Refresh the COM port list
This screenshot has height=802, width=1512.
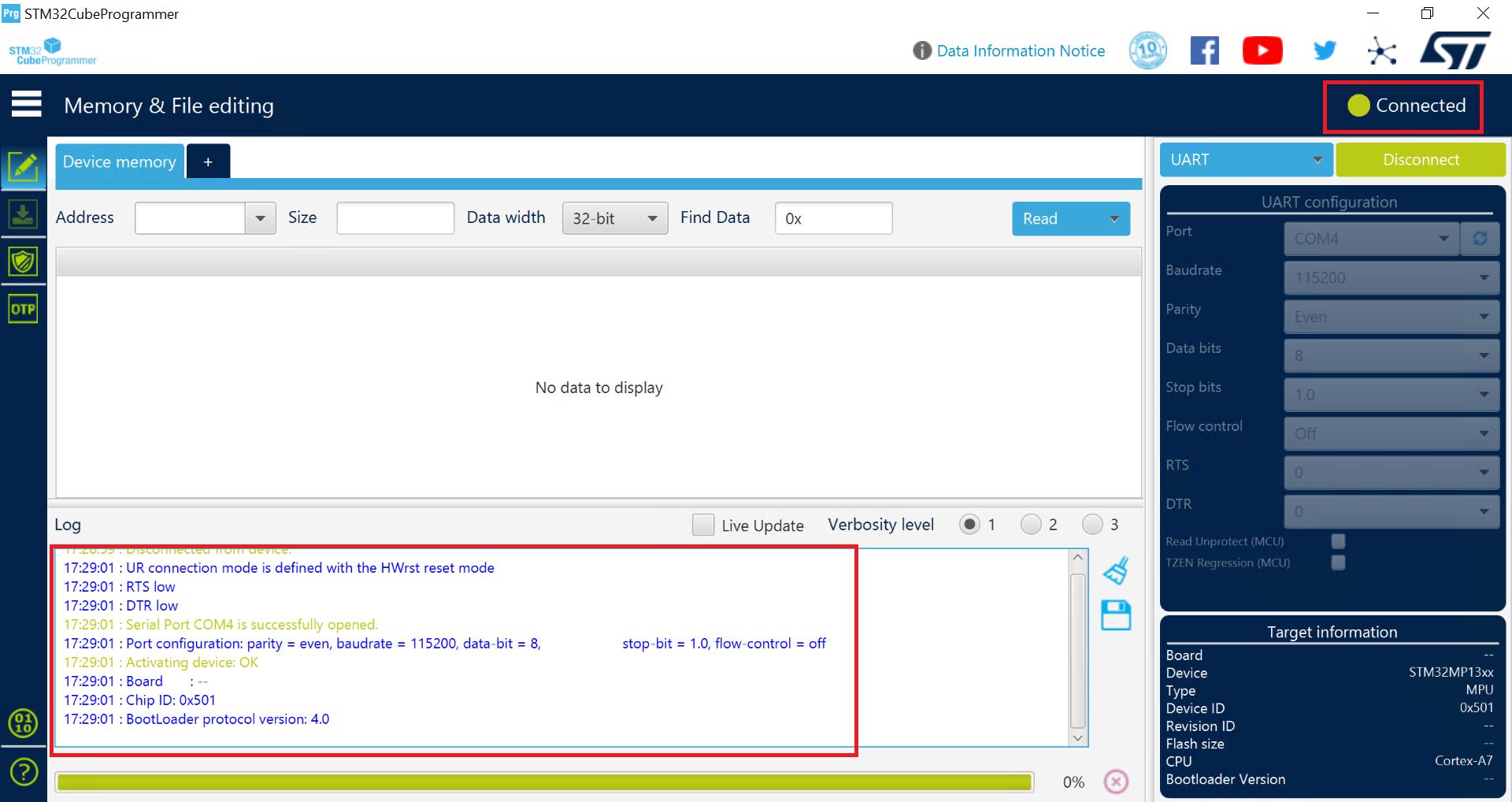click(1480, 239)
